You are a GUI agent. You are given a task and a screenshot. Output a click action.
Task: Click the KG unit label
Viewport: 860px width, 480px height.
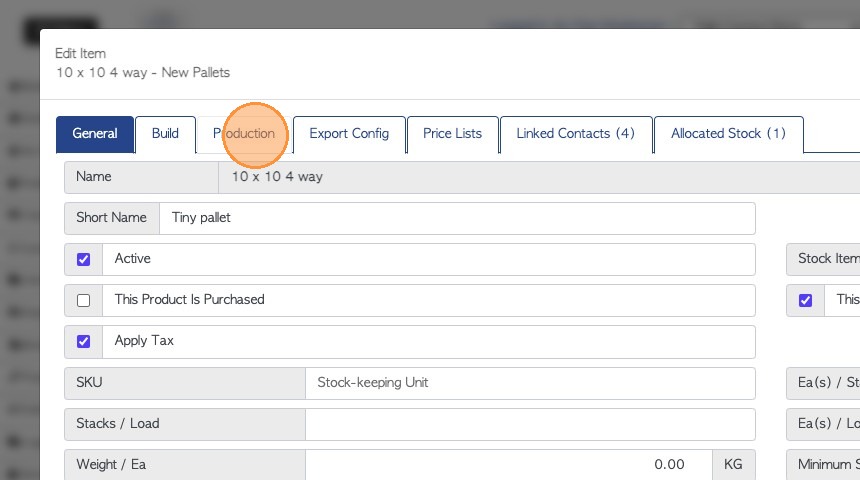click(733, 464)
